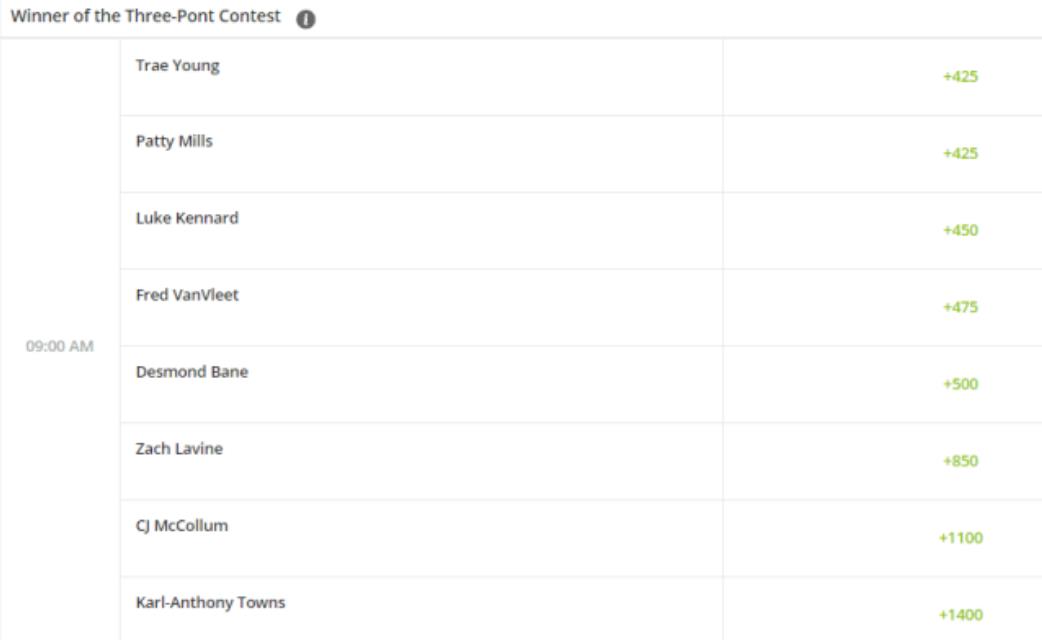Pick CJ McCollum +1100 odds
1042x640 pixels.
click(960, 538)
